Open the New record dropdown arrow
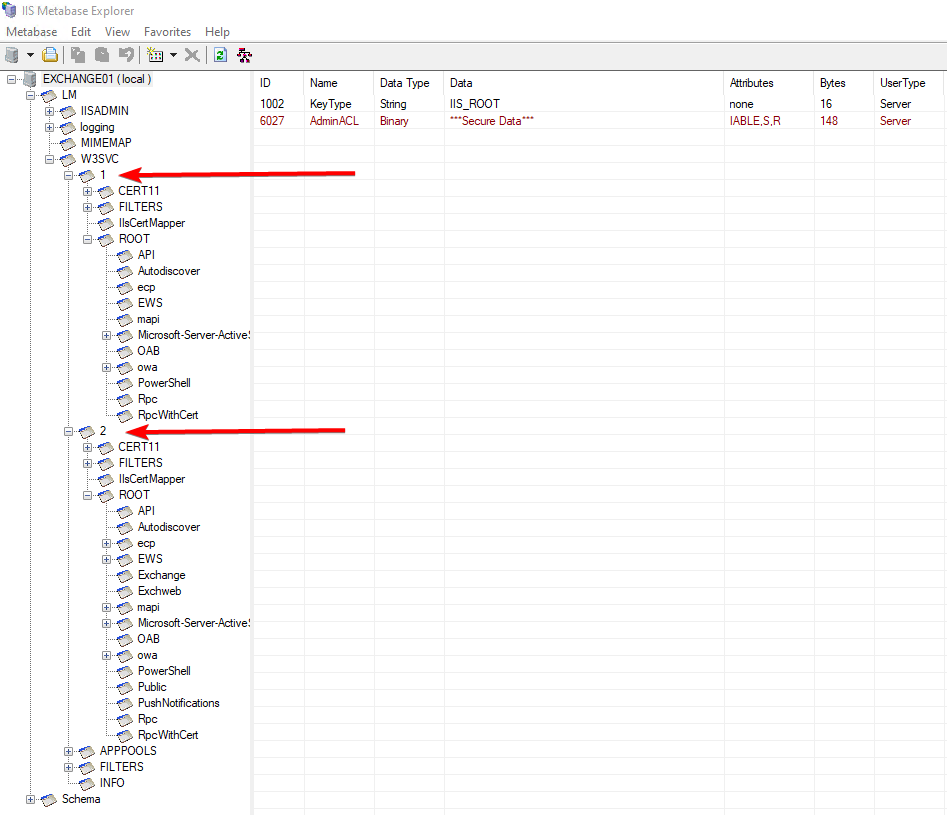Image resolution: width=947 pixels, height=815 pixels. pyautogui.click(x=173, y=55)
